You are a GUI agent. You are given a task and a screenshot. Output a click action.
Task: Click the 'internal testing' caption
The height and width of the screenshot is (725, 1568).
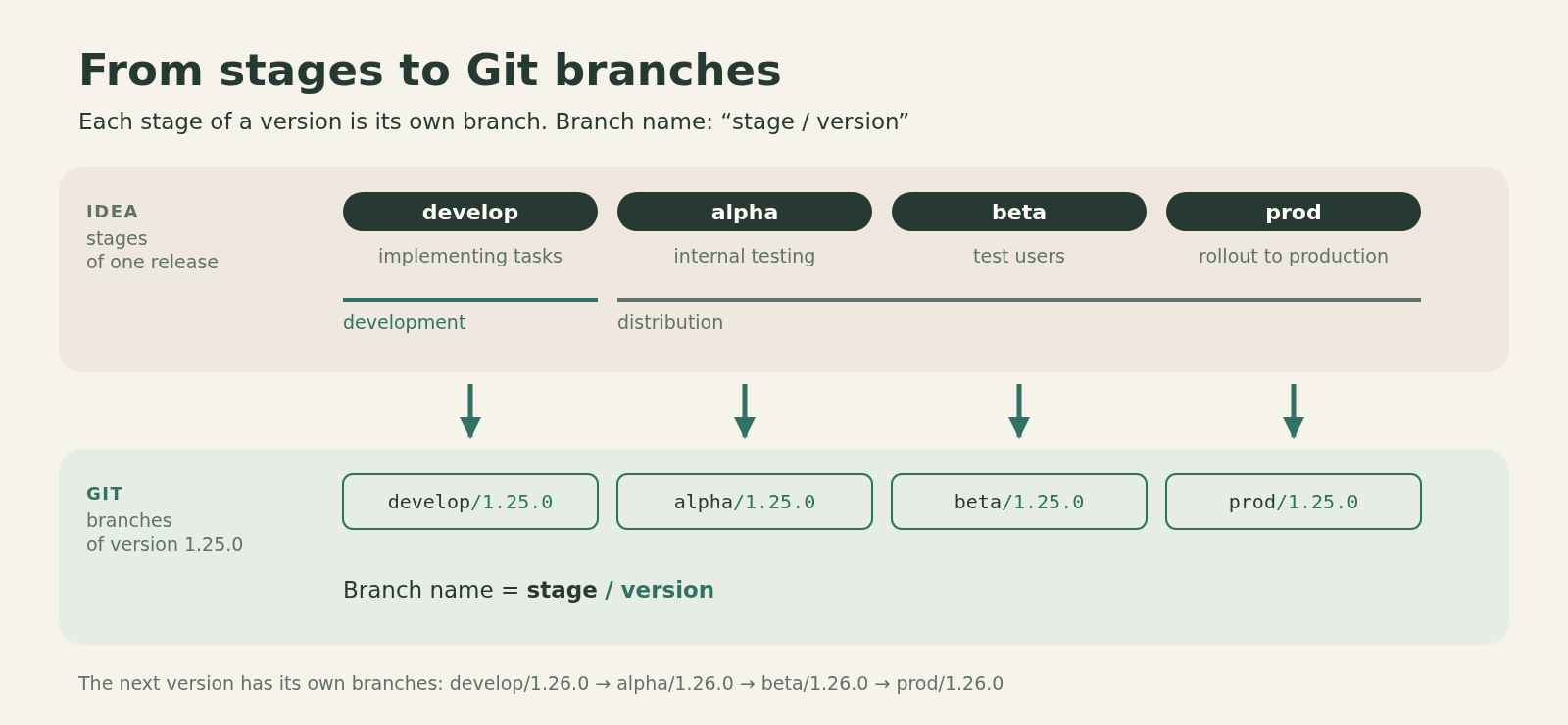pos(745,256)
